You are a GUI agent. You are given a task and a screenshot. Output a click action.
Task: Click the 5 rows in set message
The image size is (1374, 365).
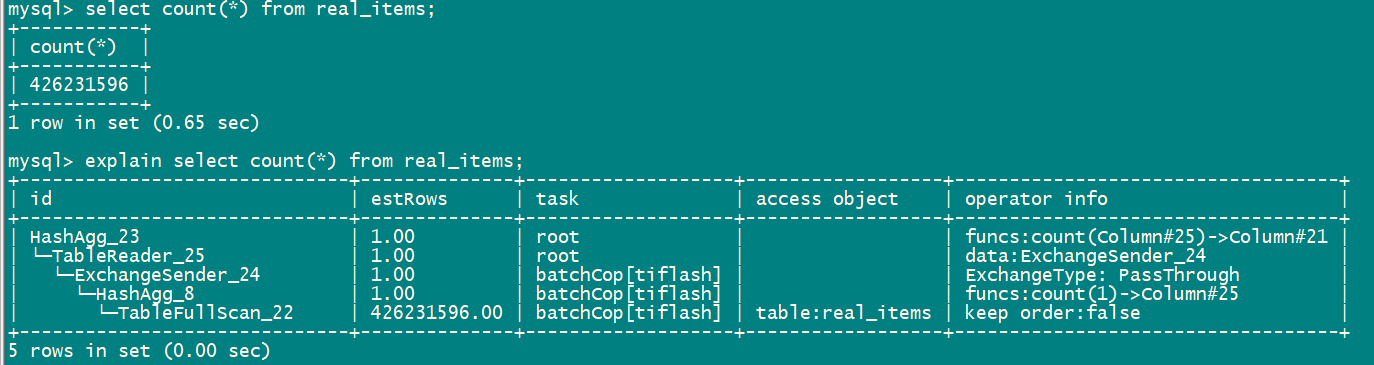point(139,350)
